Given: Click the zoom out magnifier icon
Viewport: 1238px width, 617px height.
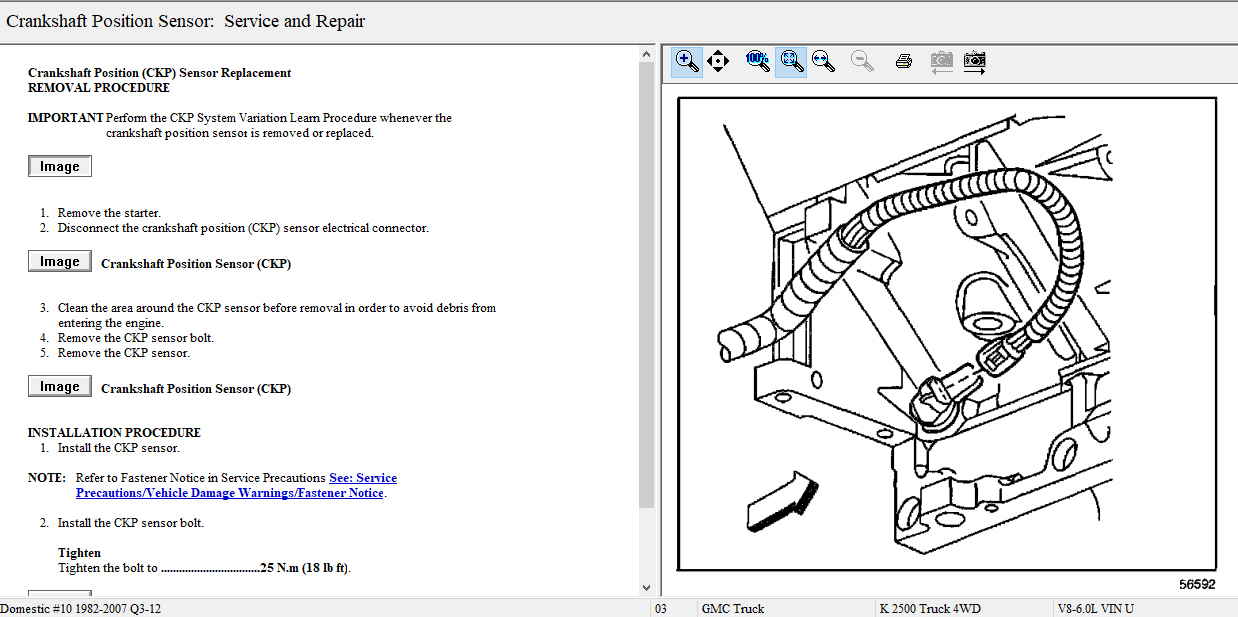Looking at the screenshot, I should (x=862, y=62).
